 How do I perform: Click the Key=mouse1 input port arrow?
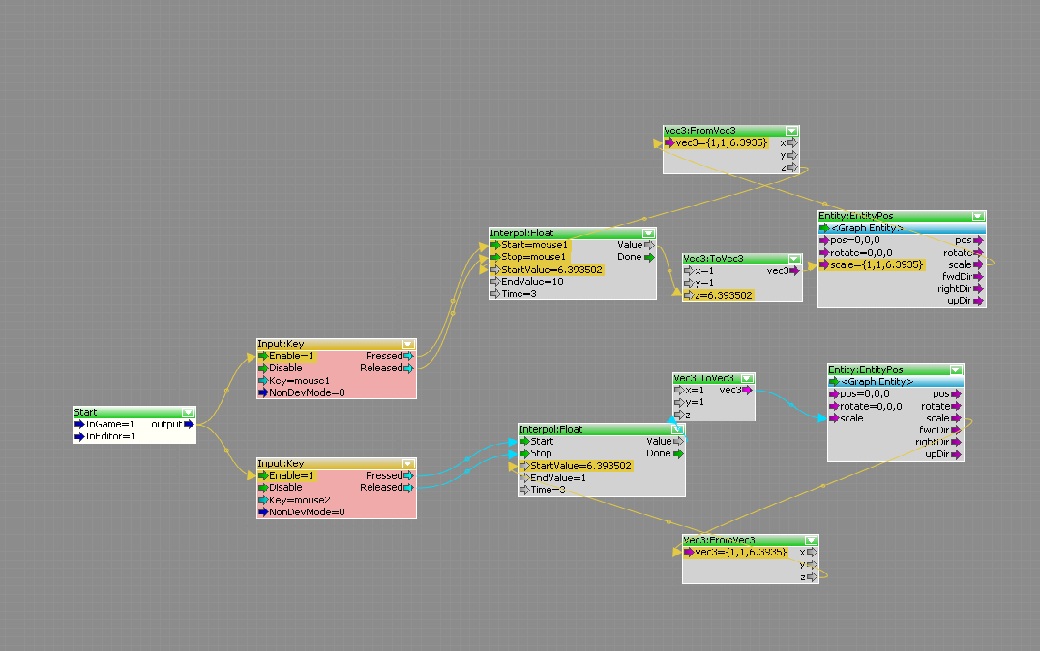click(263, 381)
